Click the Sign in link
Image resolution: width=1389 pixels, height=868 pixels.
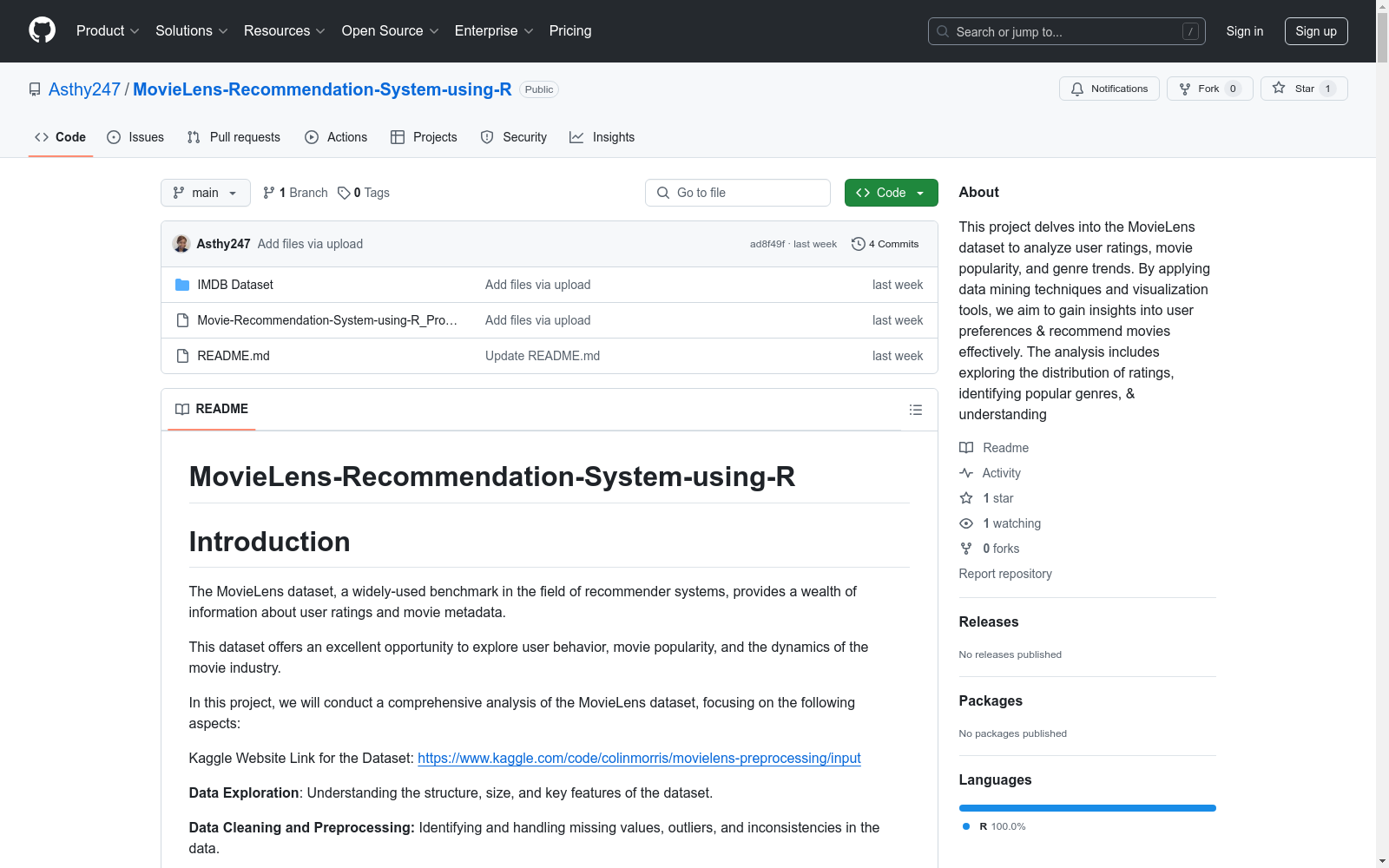tap(1245, 31)
